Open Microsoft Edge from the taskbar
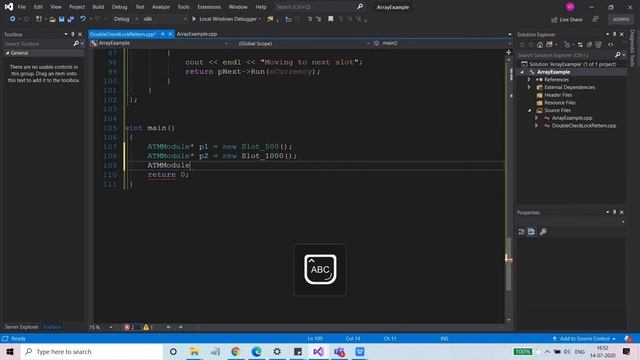Viewport: 640px width, 360px height. (256, 351)
